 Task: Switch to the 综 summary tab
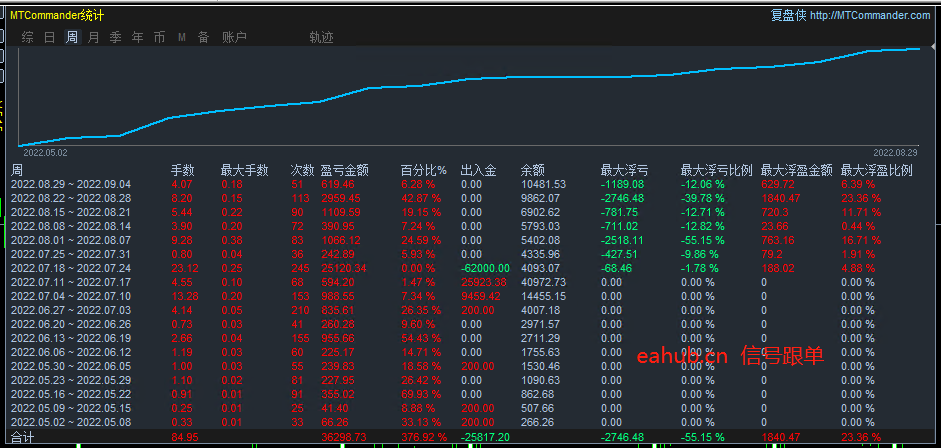coord(28,37)
